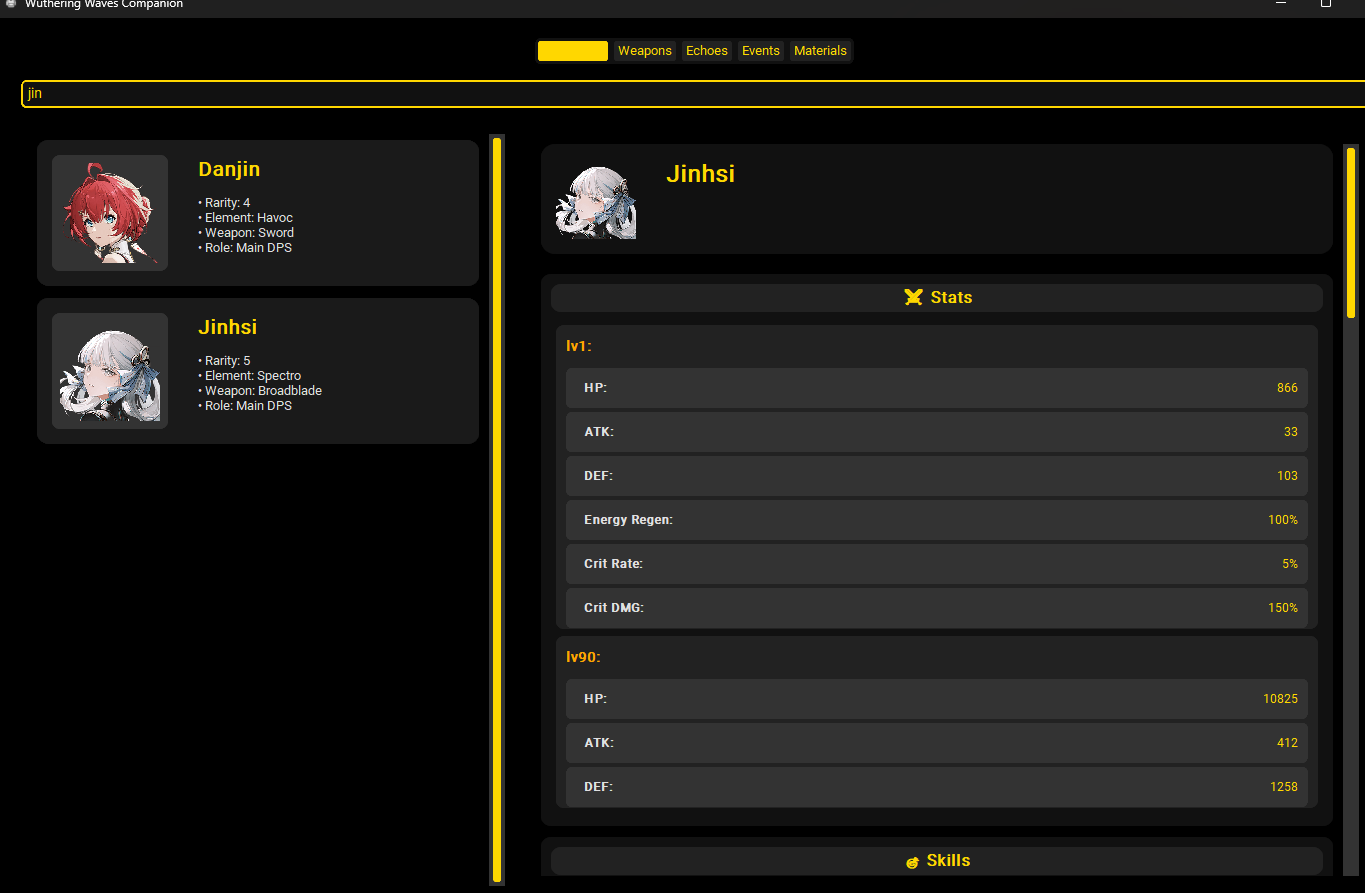Click the search field containing 'jin'
Image resolution: width=1365 pixels, height=893 pixels.
coord(693,94)
